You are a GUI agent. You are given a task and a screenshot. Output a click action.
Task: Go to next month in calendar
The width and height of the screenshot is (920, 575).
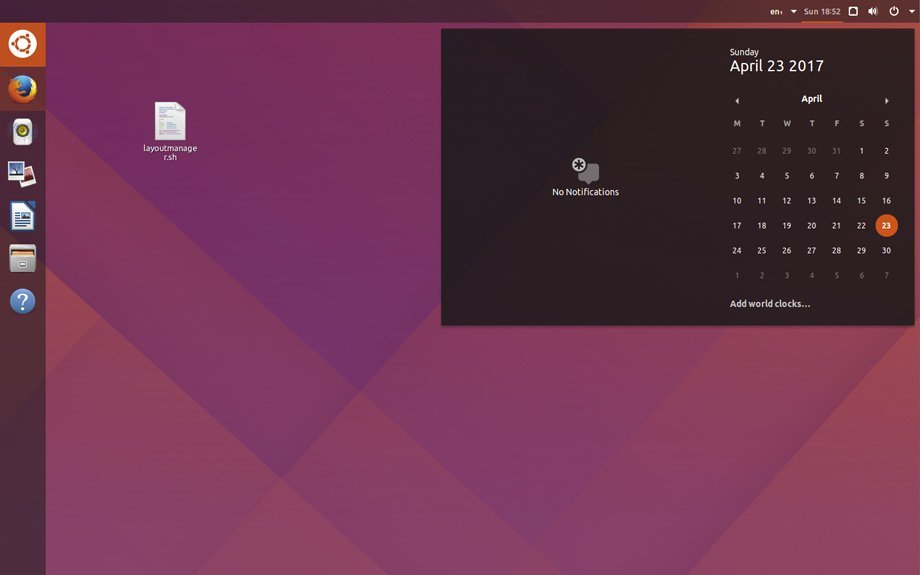coord(886,101)
